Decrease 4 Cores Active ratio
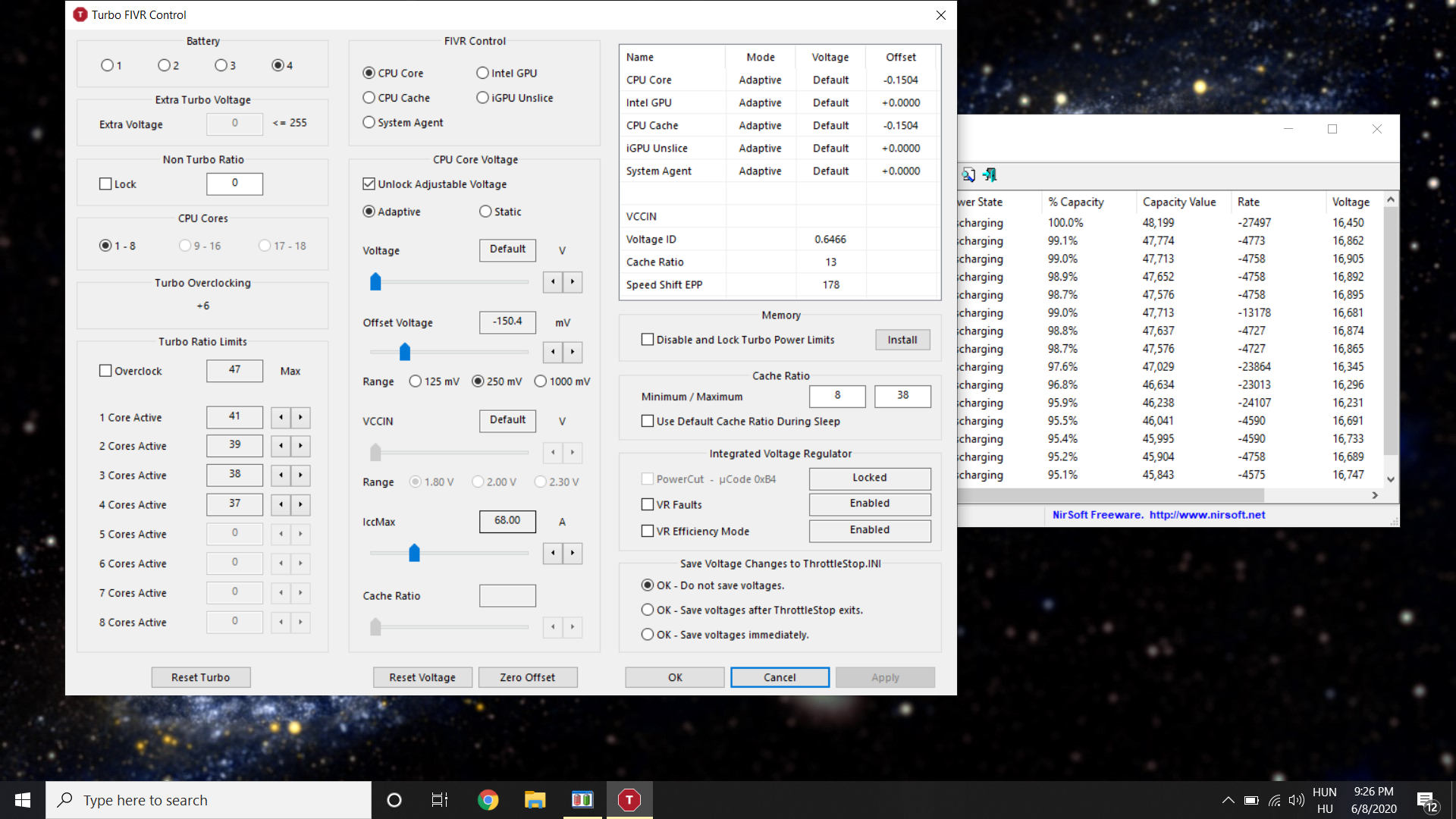 281,505
